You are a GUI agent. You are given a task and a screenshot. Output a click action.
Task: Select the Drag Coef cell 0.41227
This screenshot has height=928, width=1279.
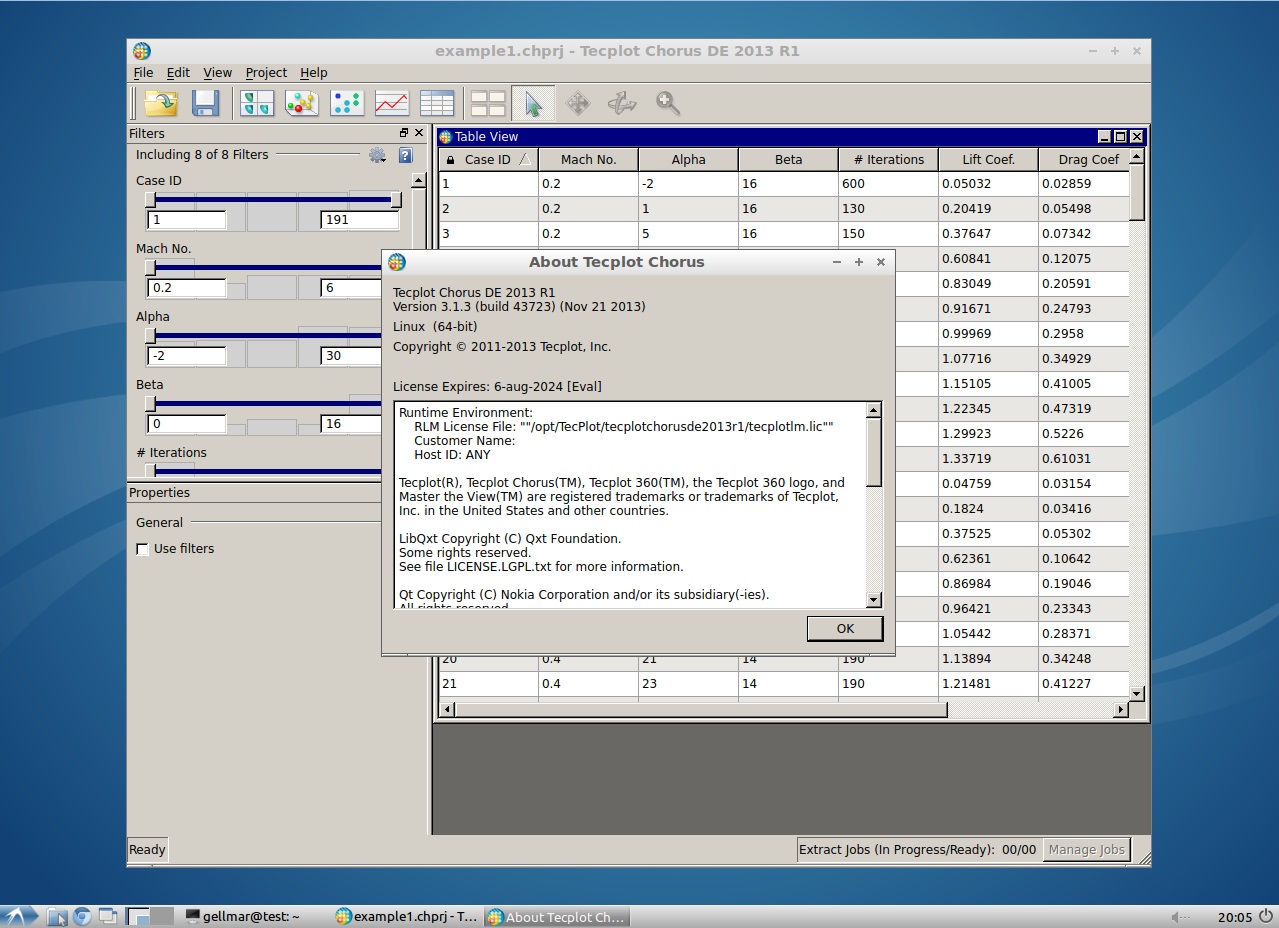1084,684
